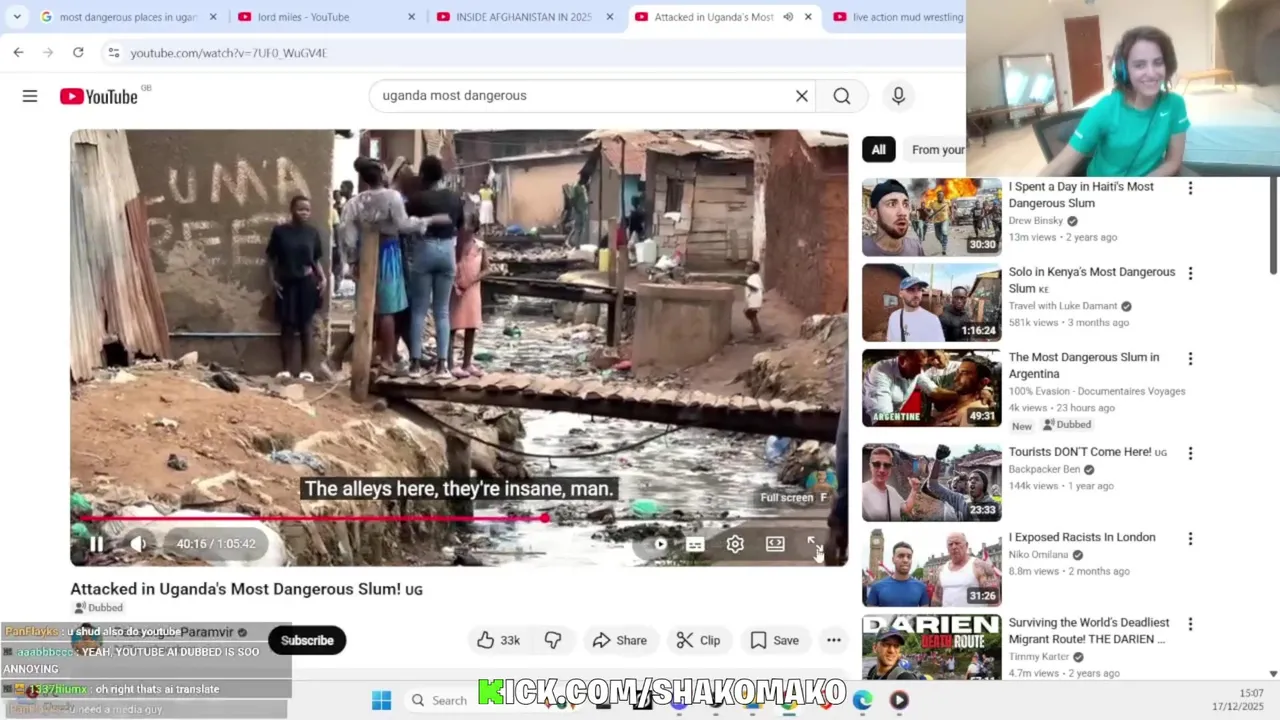The image size is (1280, 720).
Task: Reload the page with the refresh icon
Action: click(78, 52)
